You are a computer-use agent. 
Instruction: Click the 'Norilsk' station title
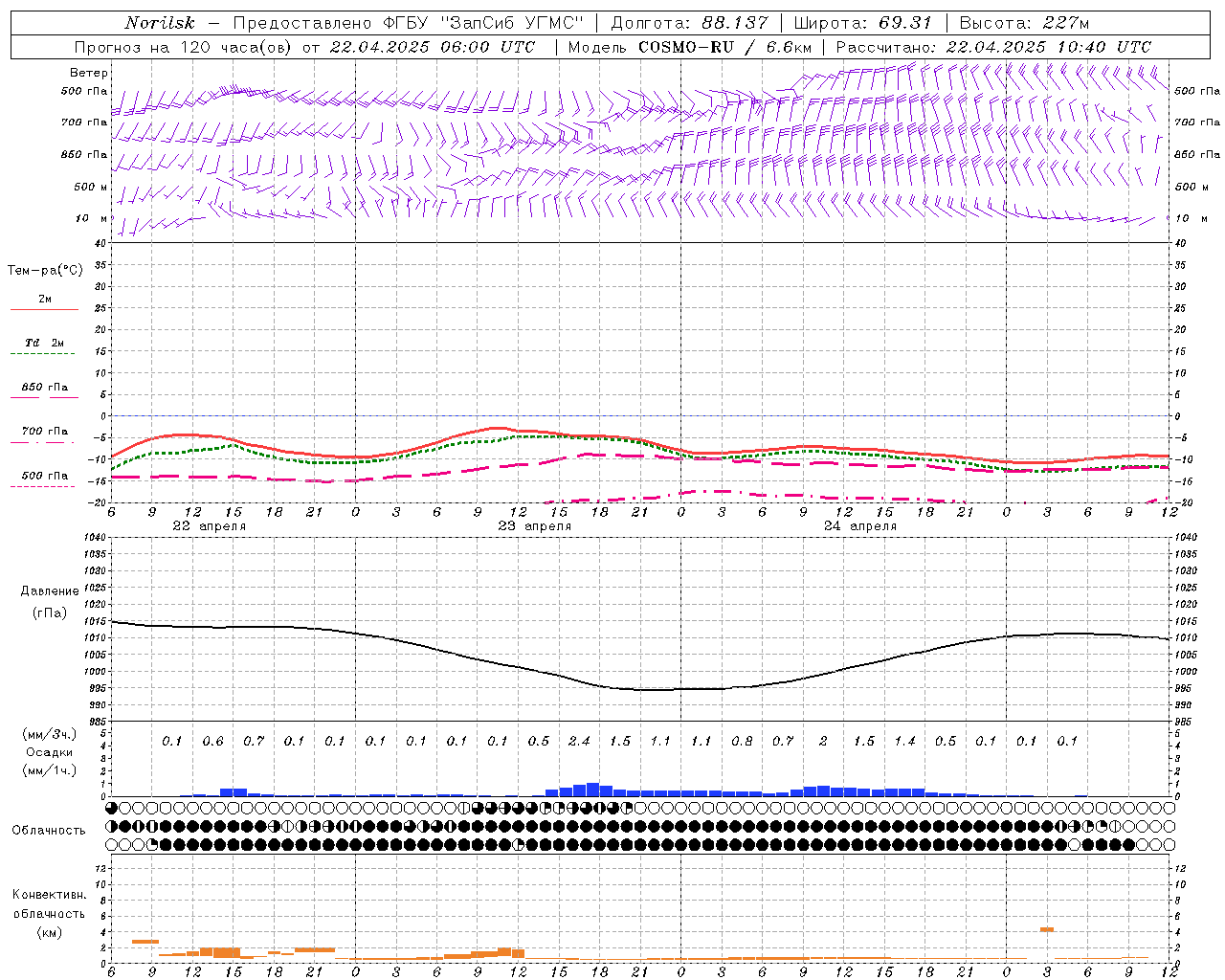click(x=160, y=23)
